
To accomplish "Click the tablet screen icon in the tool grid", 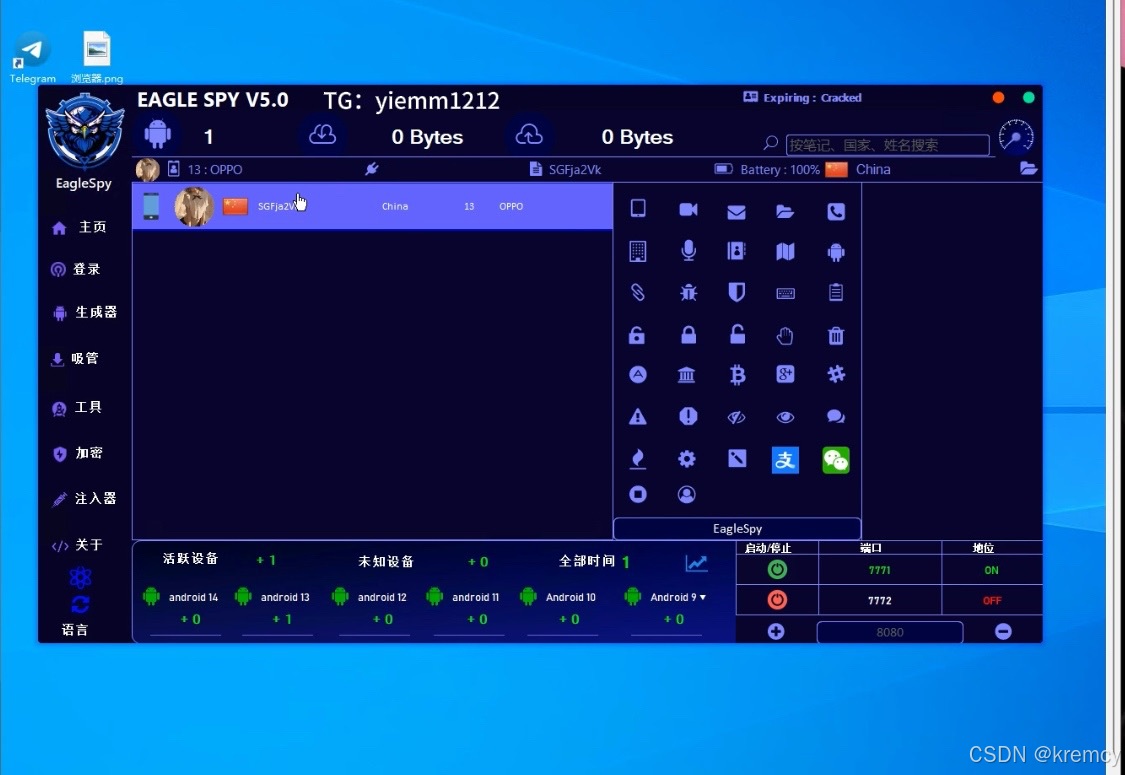I will click(637, 209).
